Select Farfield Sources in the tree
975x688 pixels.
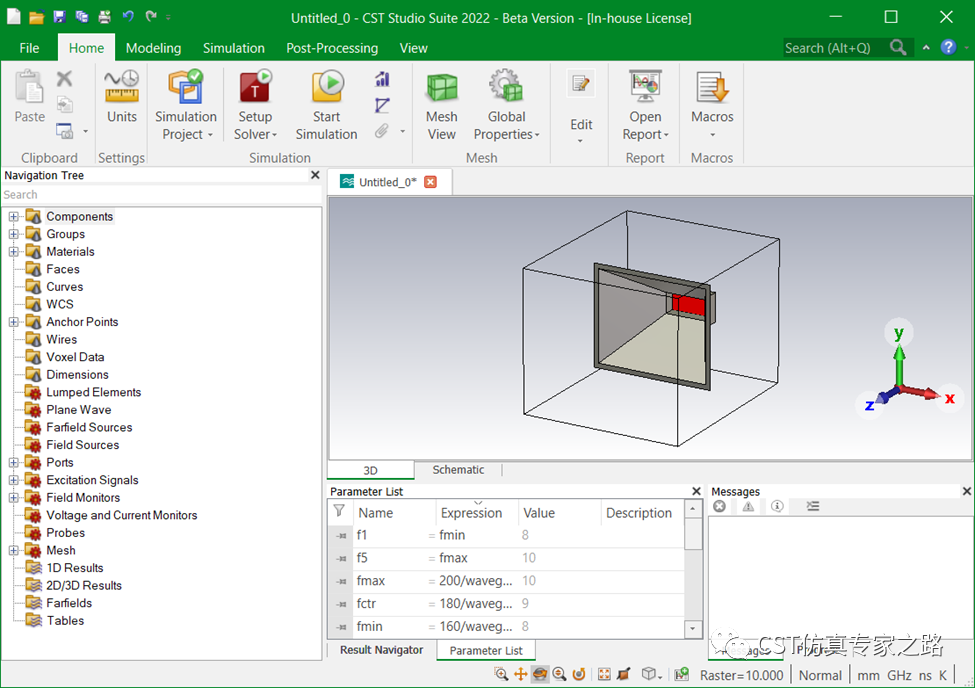pos(90,427)
